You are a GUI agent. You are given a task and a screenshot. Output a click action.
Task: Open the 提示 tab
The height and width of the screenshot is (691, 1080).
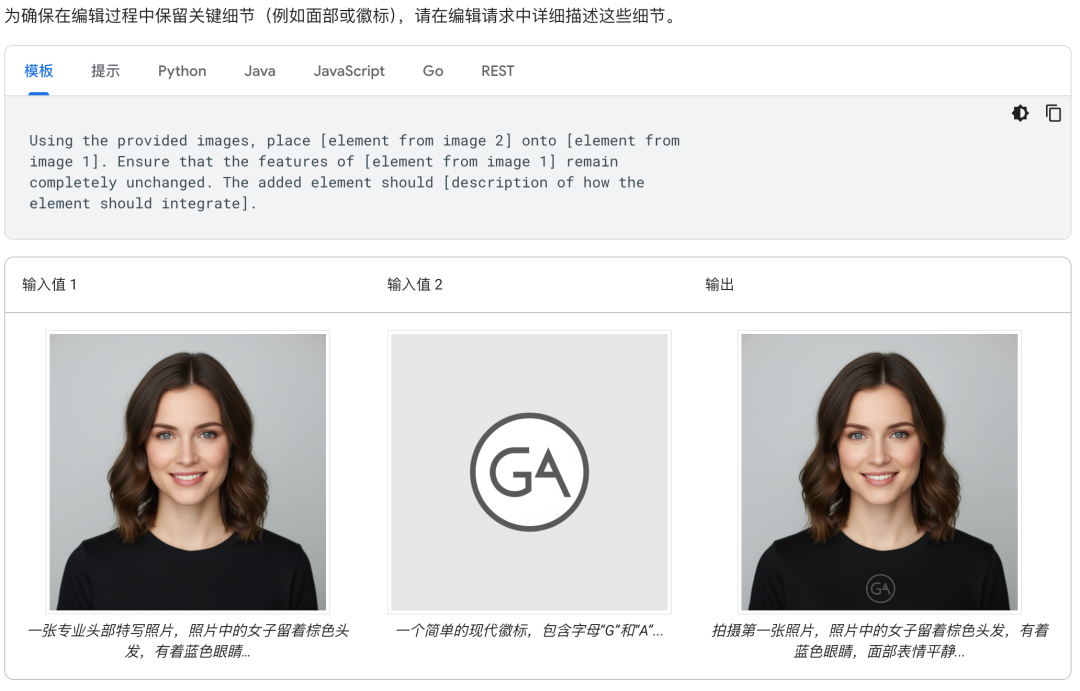click(x=105, y=71)
